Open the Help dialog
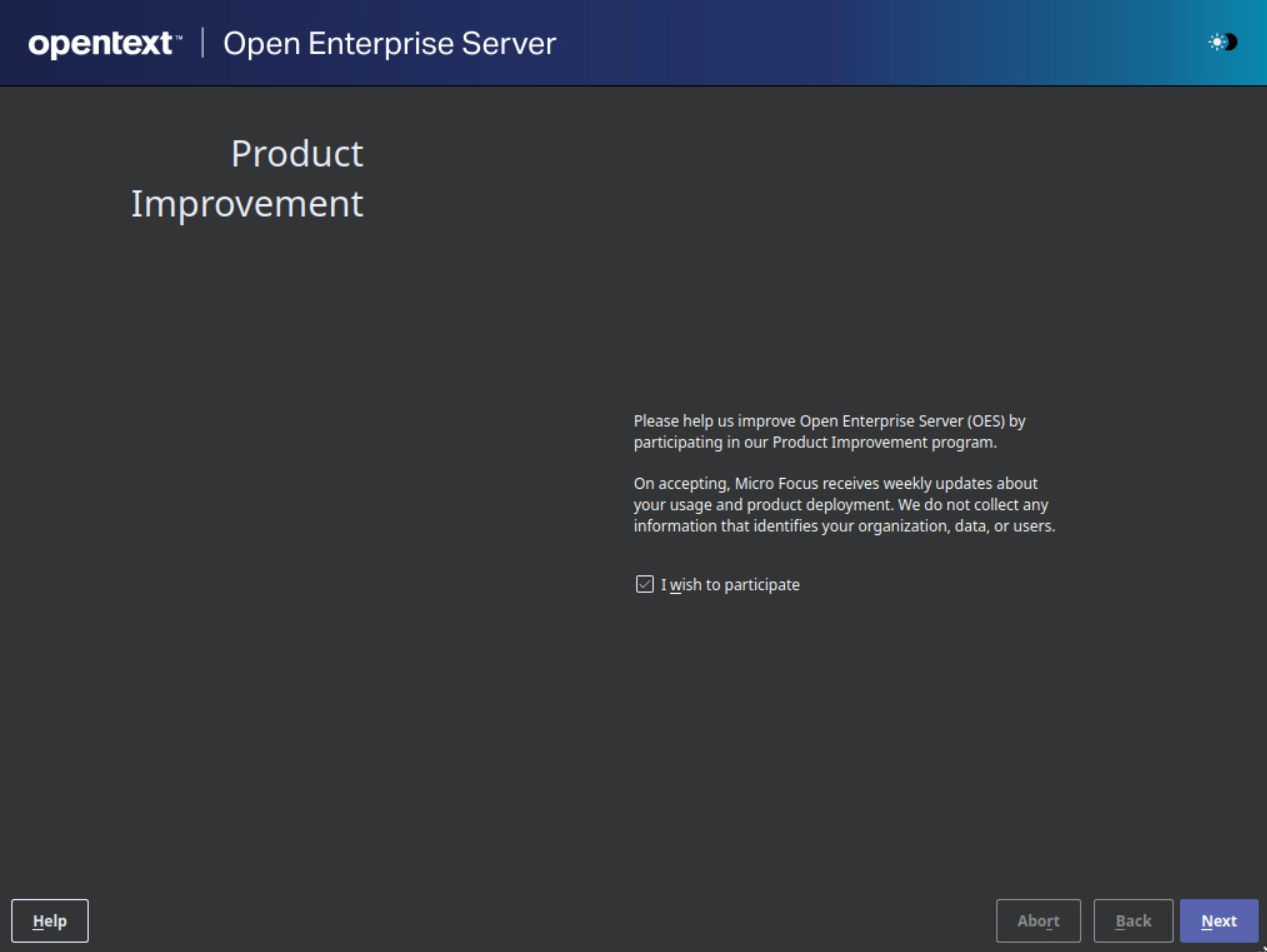This screenshot has height=952, width=1267. 50,921
